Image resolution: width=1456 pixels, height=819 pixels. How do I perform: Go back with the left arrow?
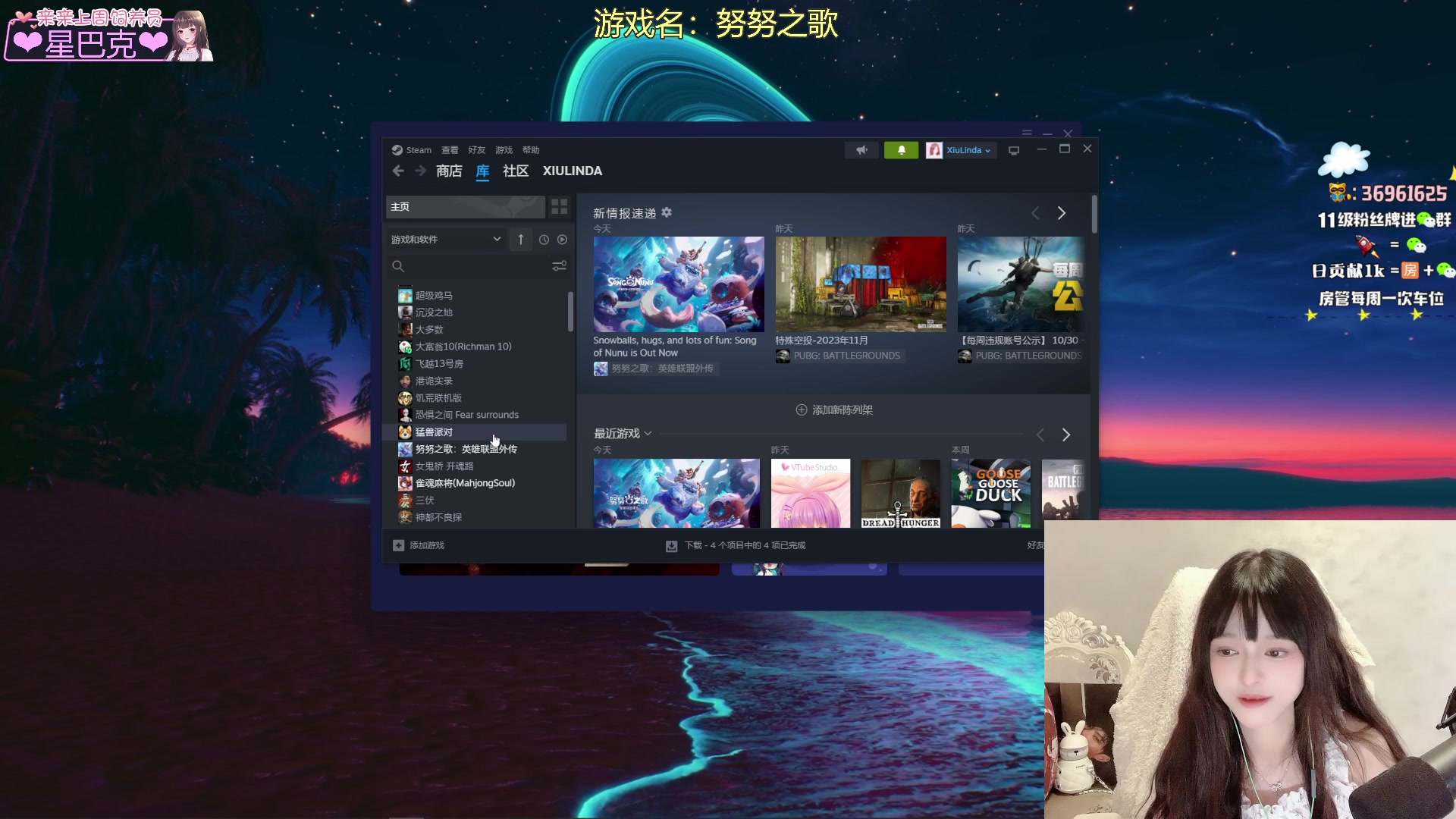(398, 171)
